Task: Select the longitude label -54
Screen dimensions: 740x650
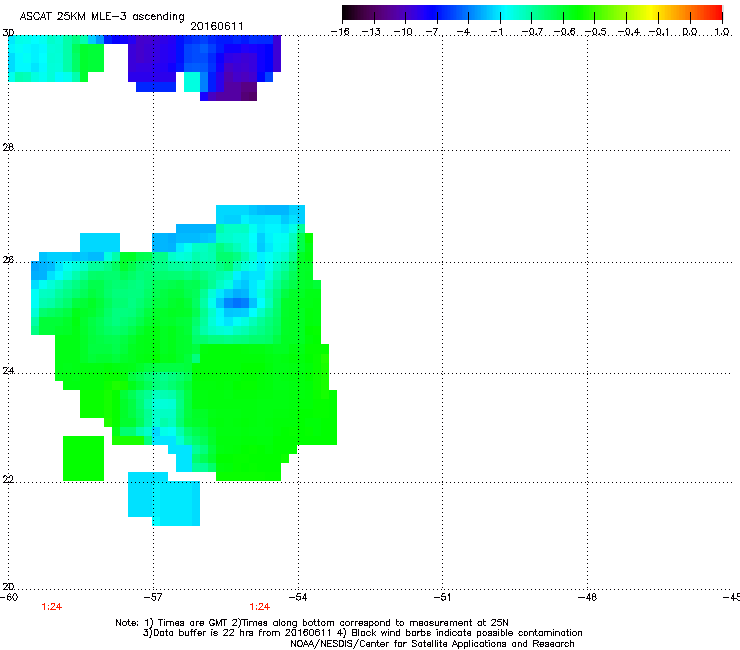Action: (298, 597)
